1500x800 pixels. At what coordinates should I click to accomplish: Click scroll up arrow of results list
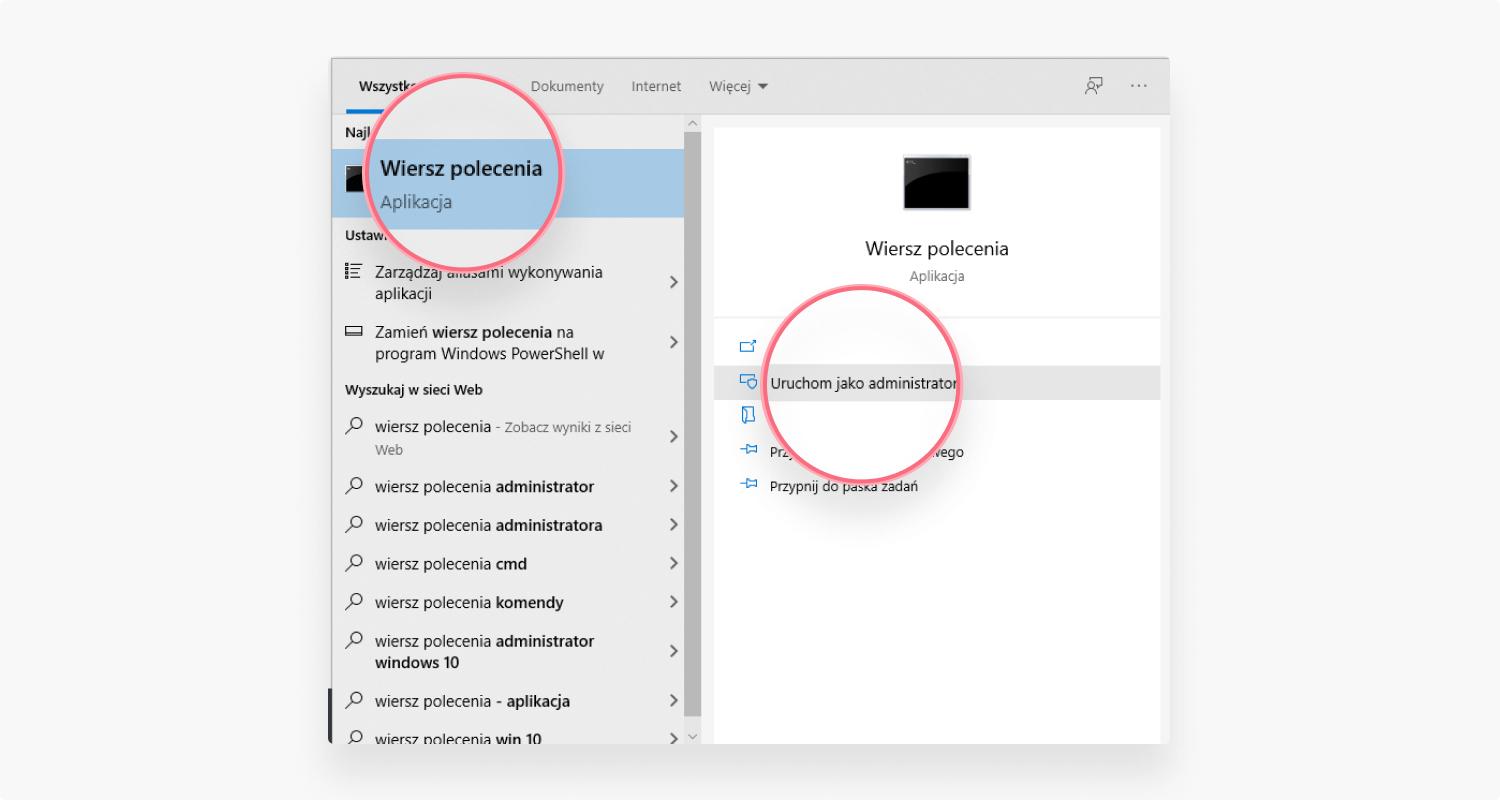(692, 123)
